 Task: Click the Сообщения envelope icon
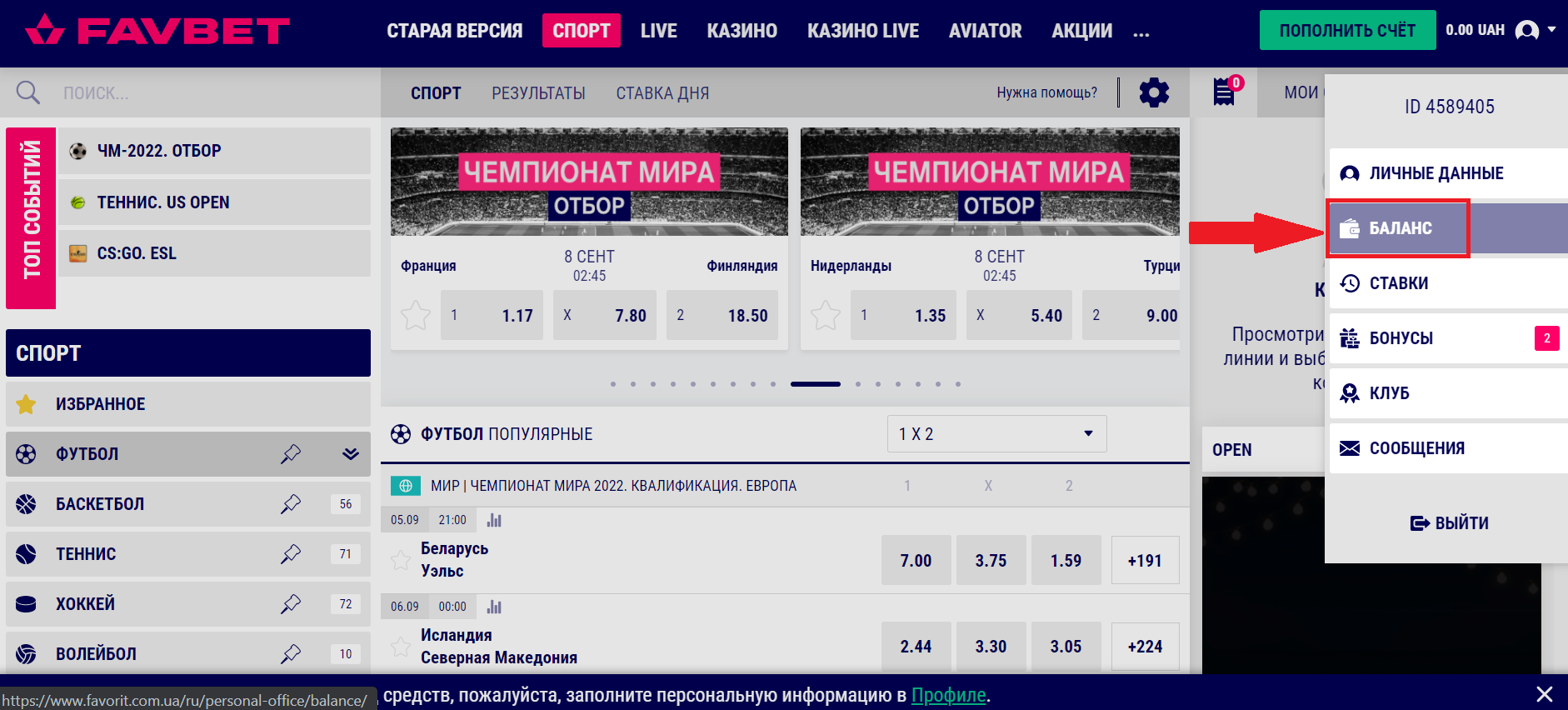click(1349, 448)
